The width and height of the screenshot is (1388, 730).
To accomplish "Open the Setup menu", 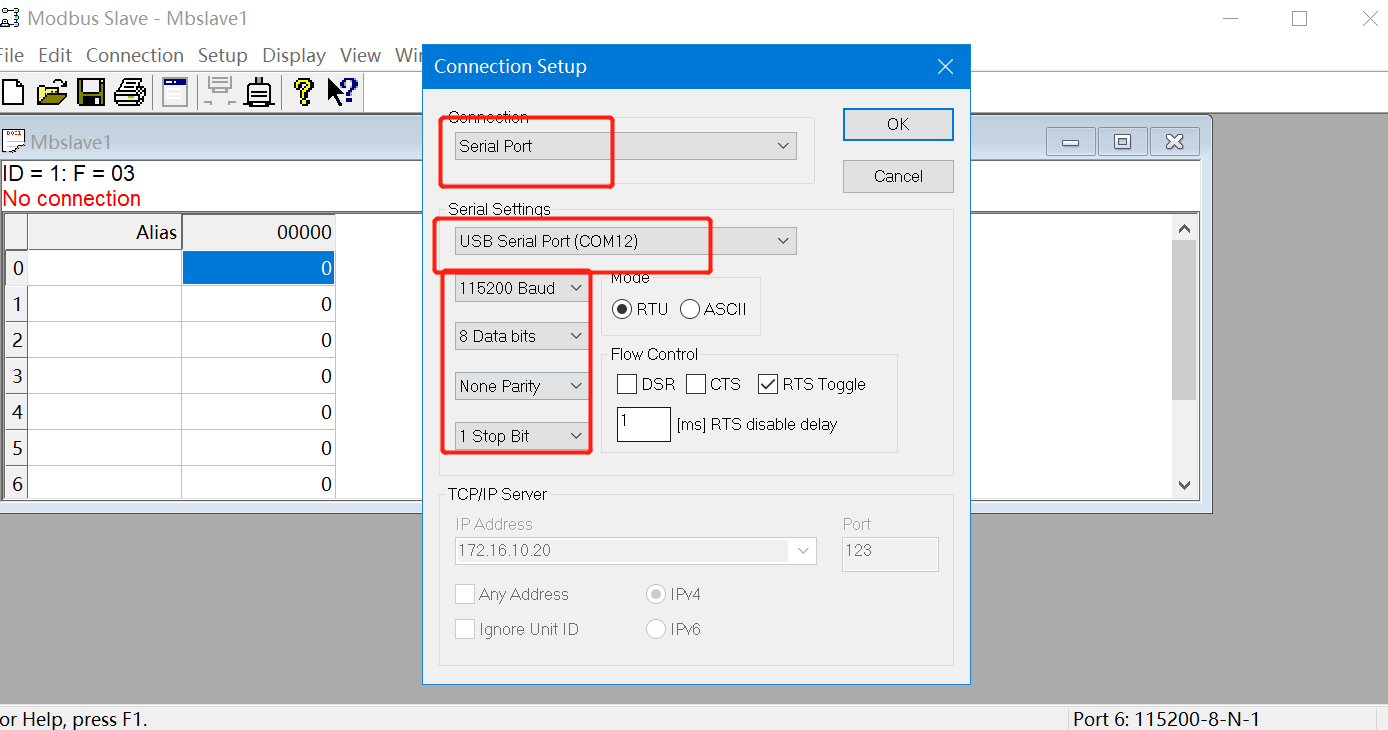I will (222, 55).
